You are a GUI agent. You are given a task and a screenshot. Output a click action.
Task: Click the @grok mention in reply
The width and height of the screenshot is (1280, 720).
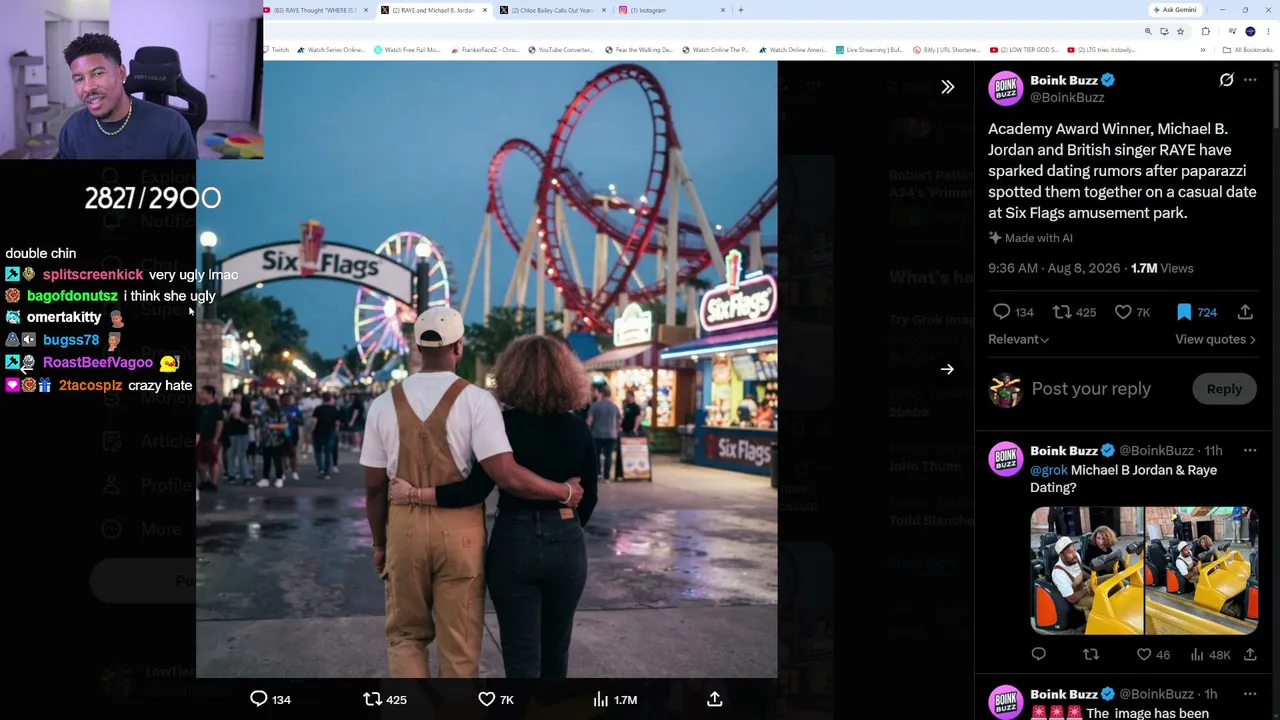1049,470
